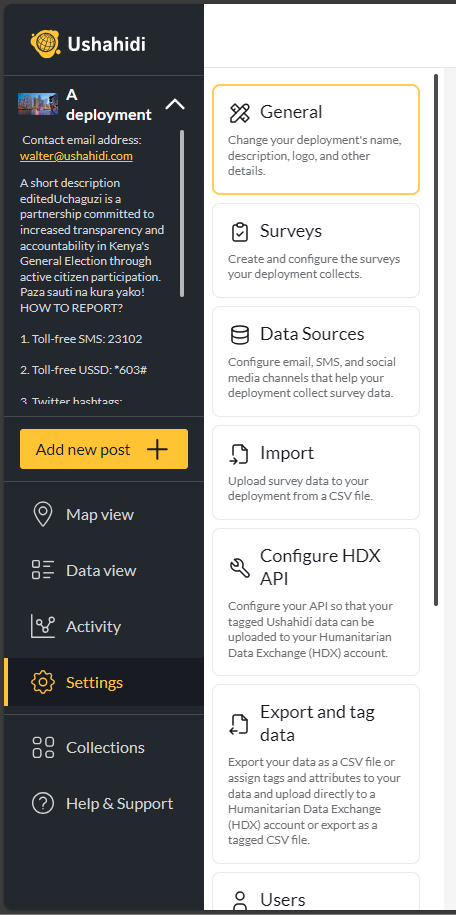Click the Map view pin icon
The image size is (456, 915).
tap(43, 515)
